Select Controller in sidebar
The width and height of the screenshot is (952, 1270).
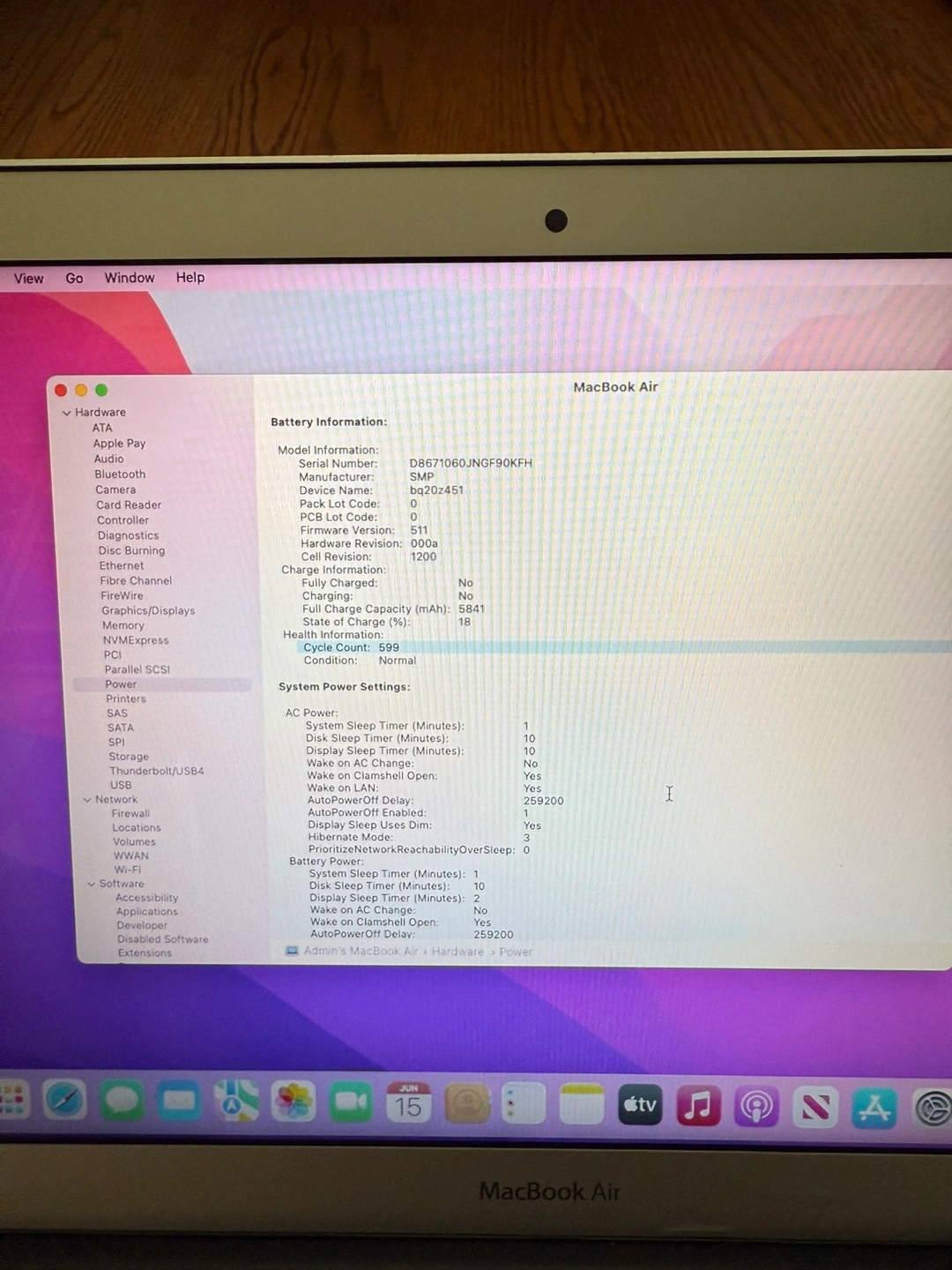123,520
